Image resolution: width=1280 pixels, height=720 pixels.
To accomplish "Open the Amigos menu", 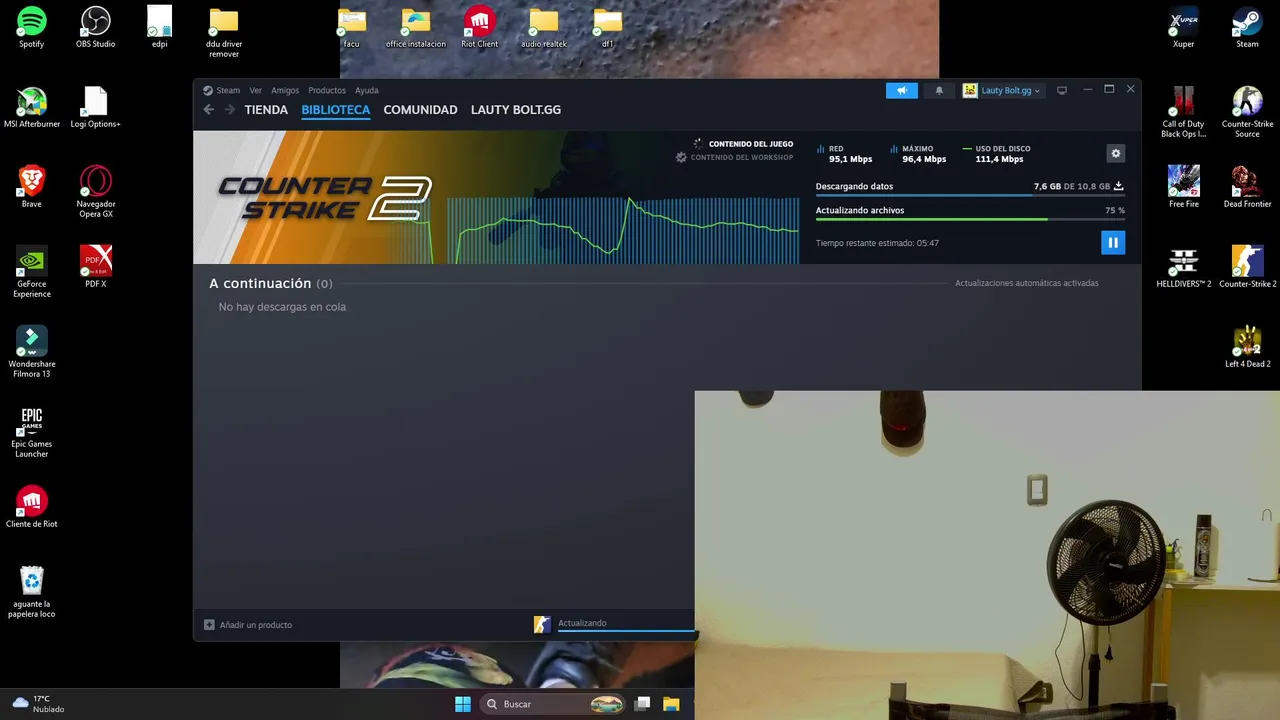I will tap(285, 90).
